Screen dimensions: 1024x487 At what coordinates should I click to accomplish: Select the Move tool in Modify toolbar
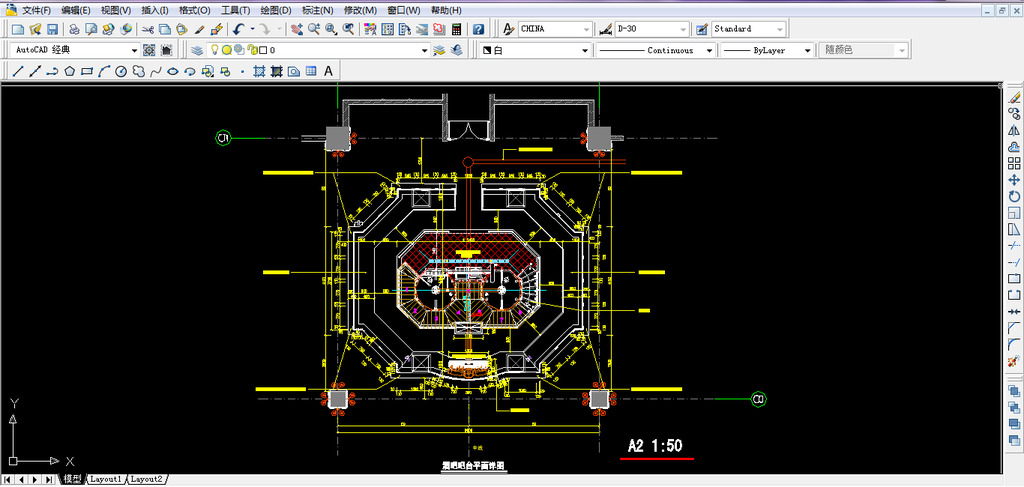coord(1014,179)
